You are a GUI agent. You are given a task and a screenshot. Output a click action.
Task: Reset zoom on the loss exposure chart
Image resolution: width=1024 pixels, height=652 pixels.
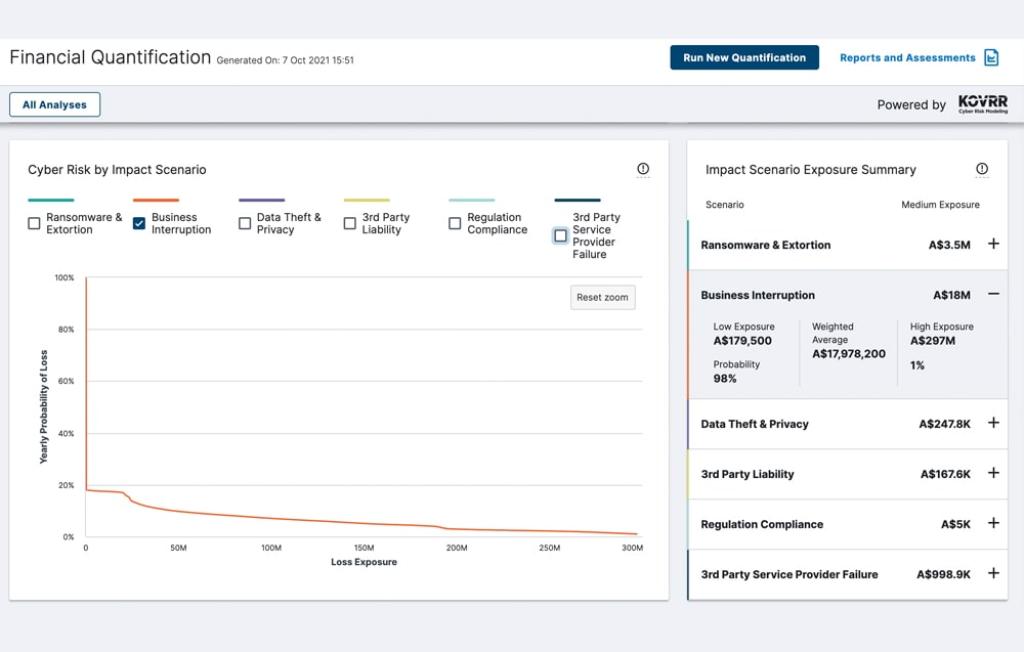click(x=602, y=297)
